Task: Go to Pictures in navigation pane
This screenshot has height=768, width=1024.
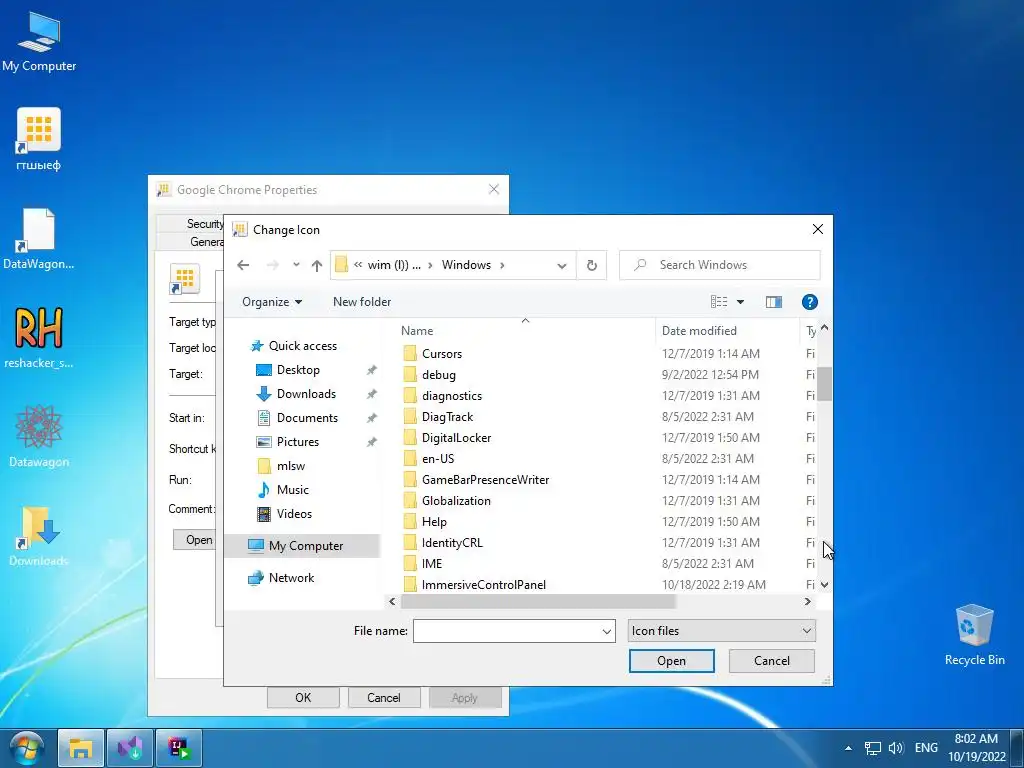Action: pyautogui.click(x=298, y=442)
